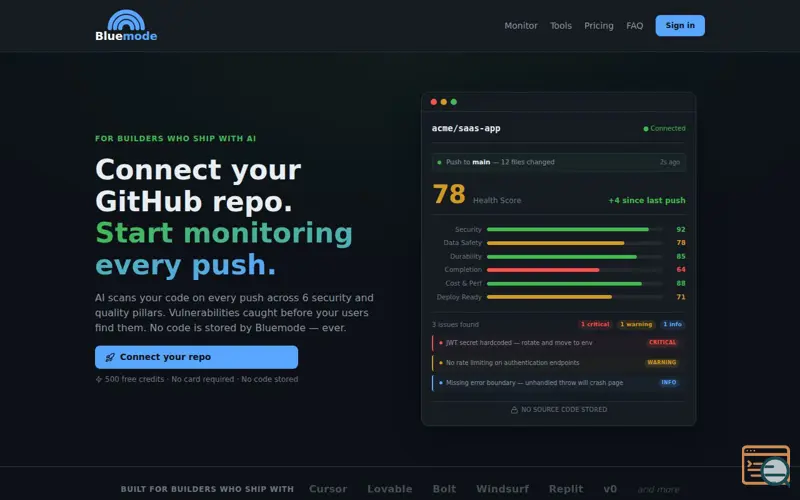Click the Cursor brand name

328,489
